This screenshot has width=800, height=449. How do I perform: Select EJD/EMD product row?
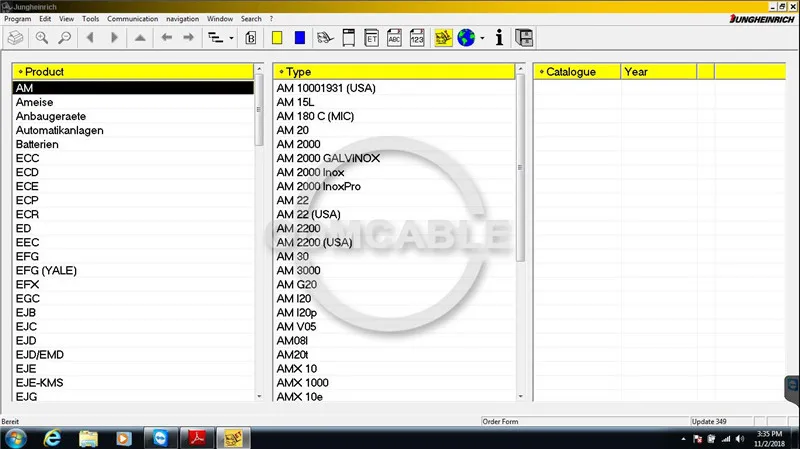(133, 355)
